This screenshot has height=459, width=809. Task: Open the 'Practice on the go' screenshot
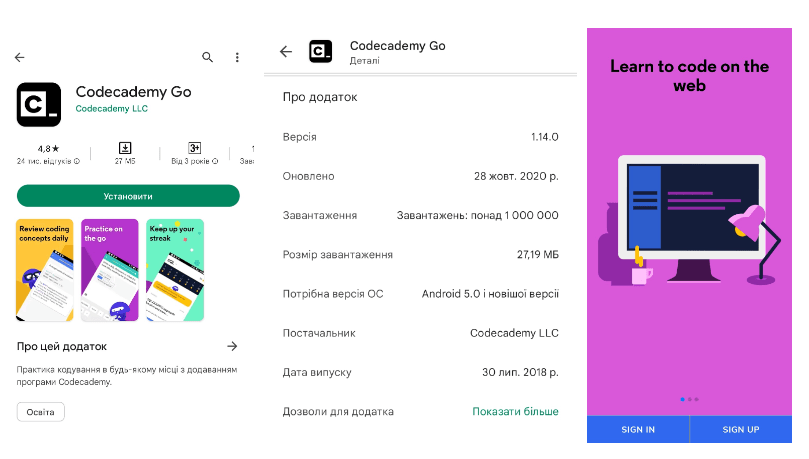pos(110,270)
